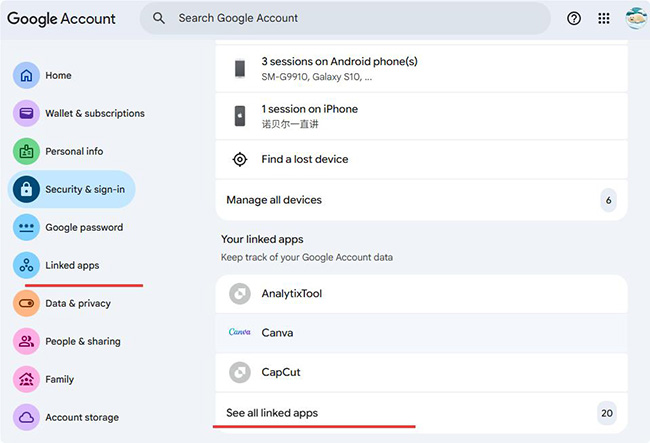650x443 pixels.
Task: Click the Your linked apps heading
Action: point(262,239)
